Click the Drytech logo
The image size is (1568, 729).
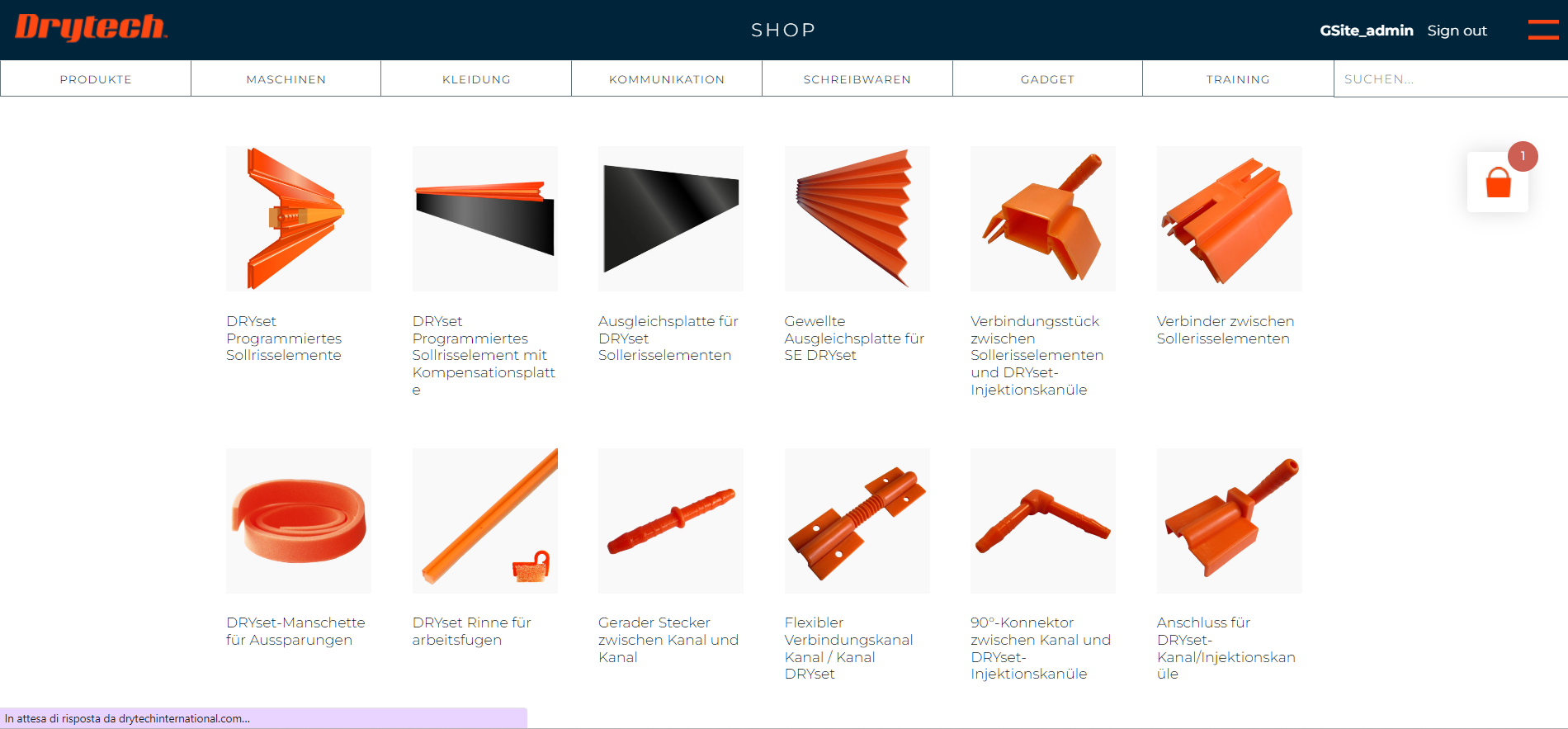(92, 27)
